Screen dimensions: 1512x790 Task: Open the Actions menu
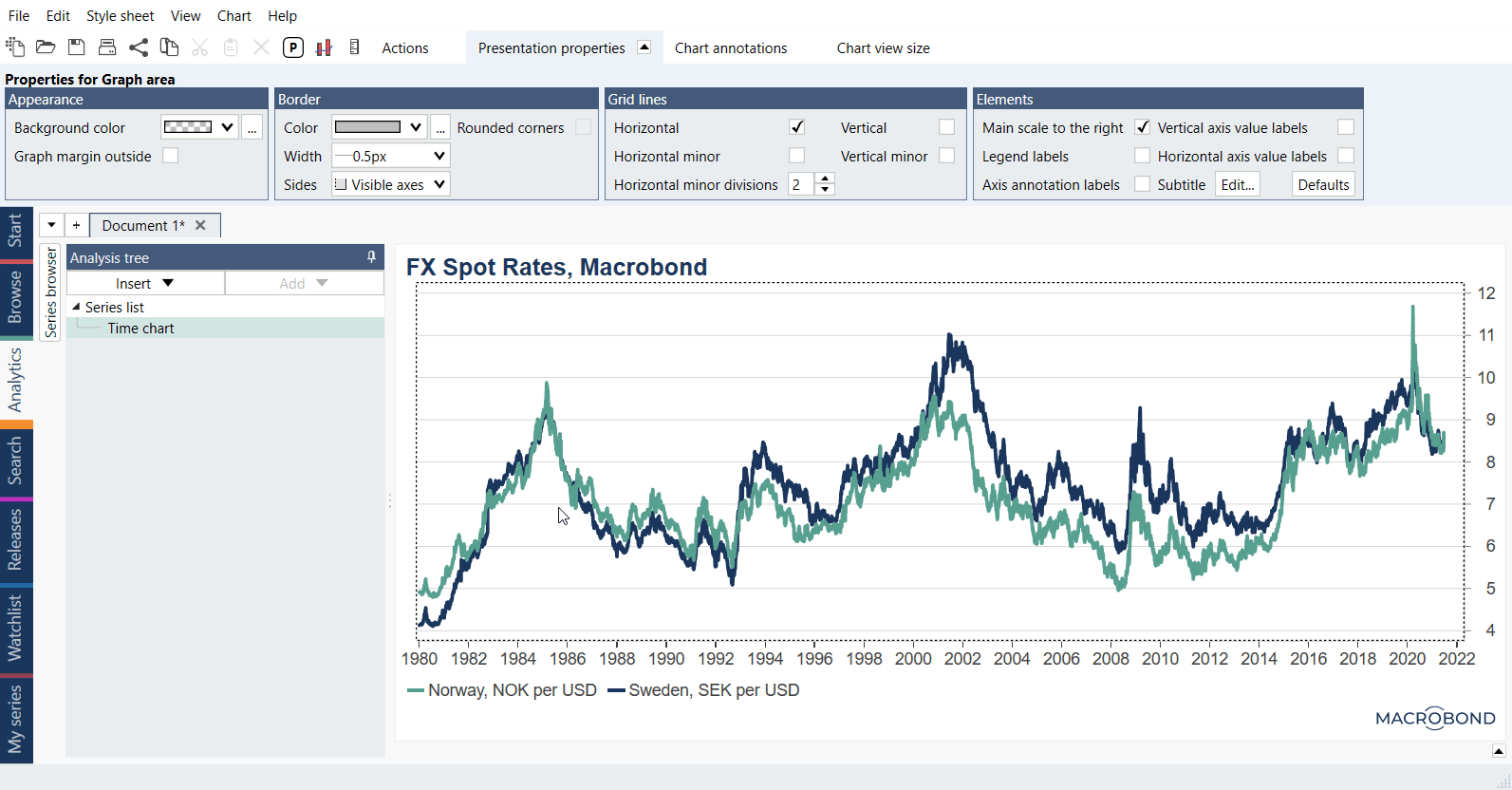[405, 48]
